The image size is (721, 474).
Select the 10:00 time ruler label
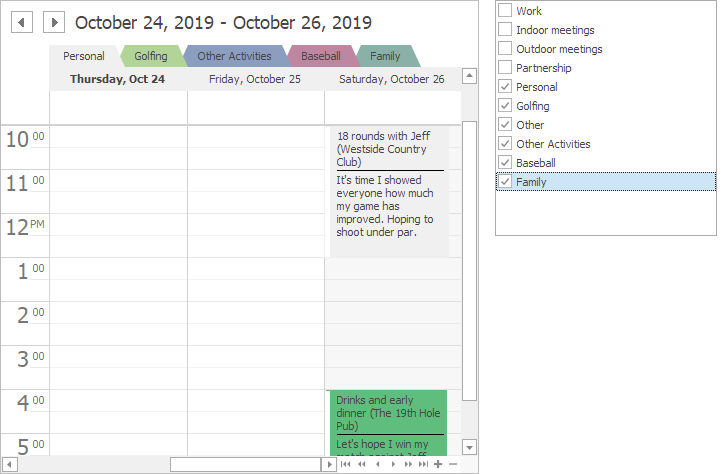pyautogui.click(x=25, y=139)
